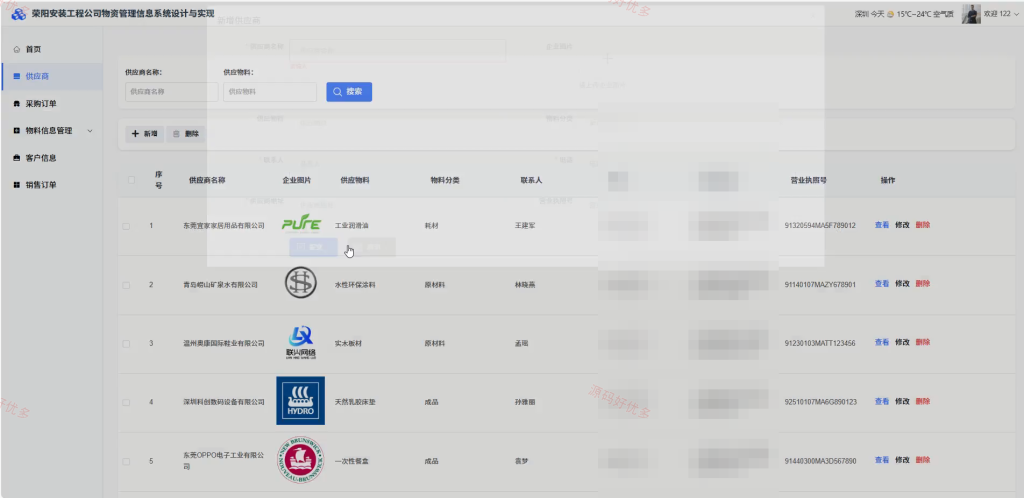
Task: Click the 营业执照号 column header
Action: 808,180
